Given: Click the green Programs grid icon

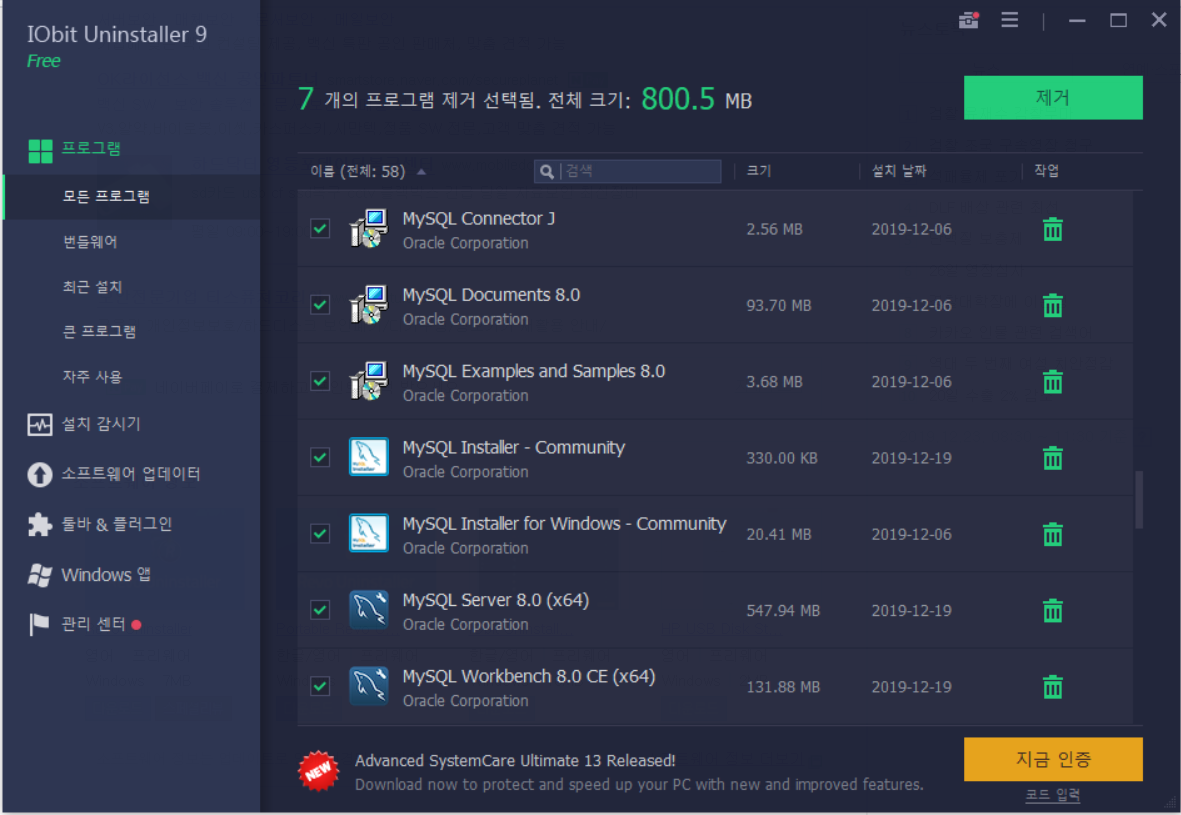Looking at the screenshot, I should click(40, 151).
